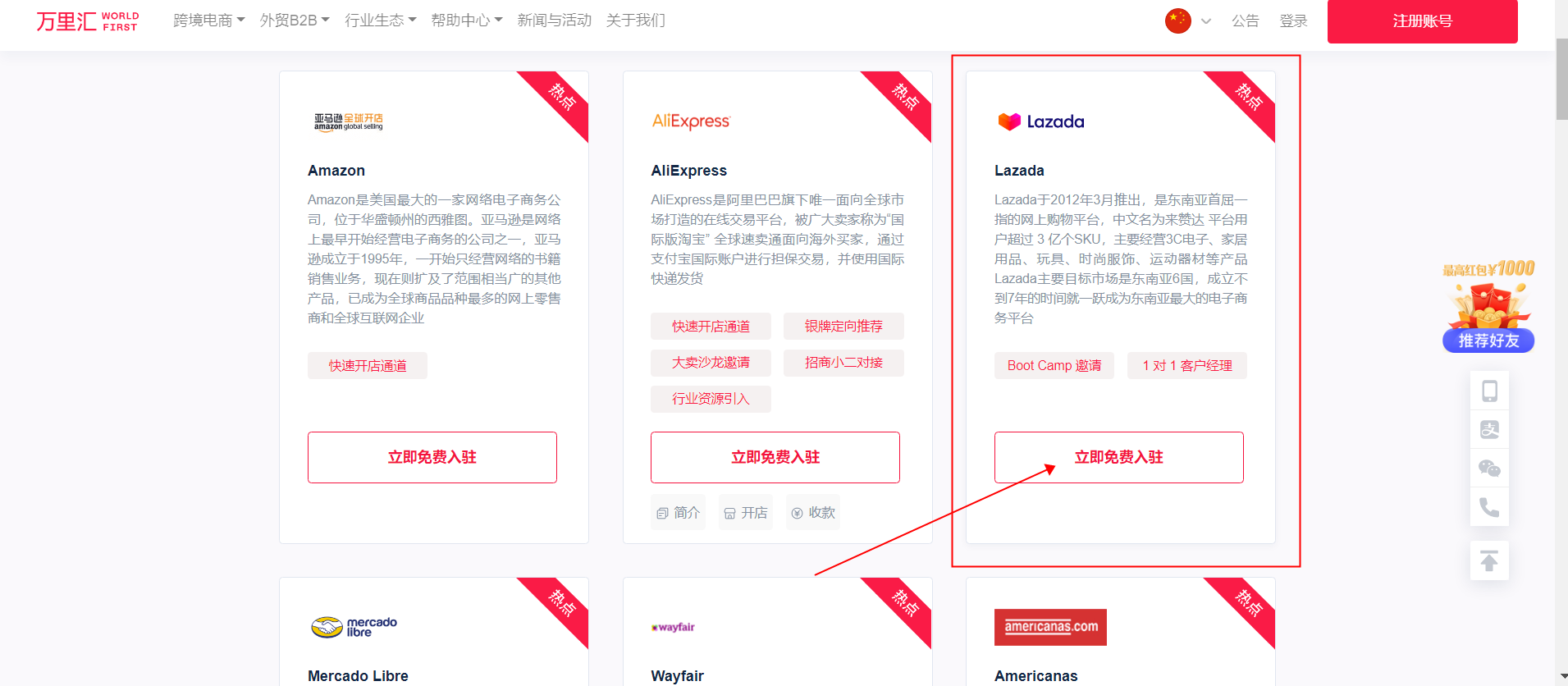Click the Amazon card title
Image resolution: width=1568 pixels, height=686 pixels.
click(x=336, y=171)
